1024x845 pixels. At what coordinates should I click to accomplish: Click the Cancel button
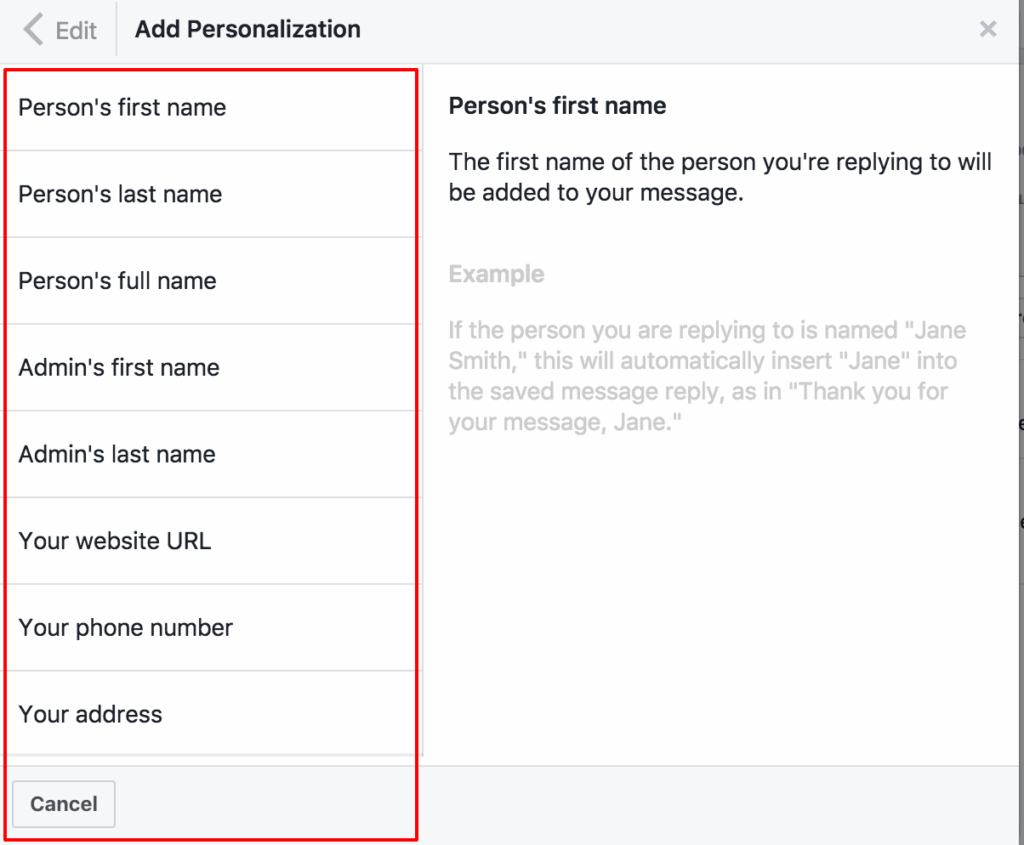(63, 803)
